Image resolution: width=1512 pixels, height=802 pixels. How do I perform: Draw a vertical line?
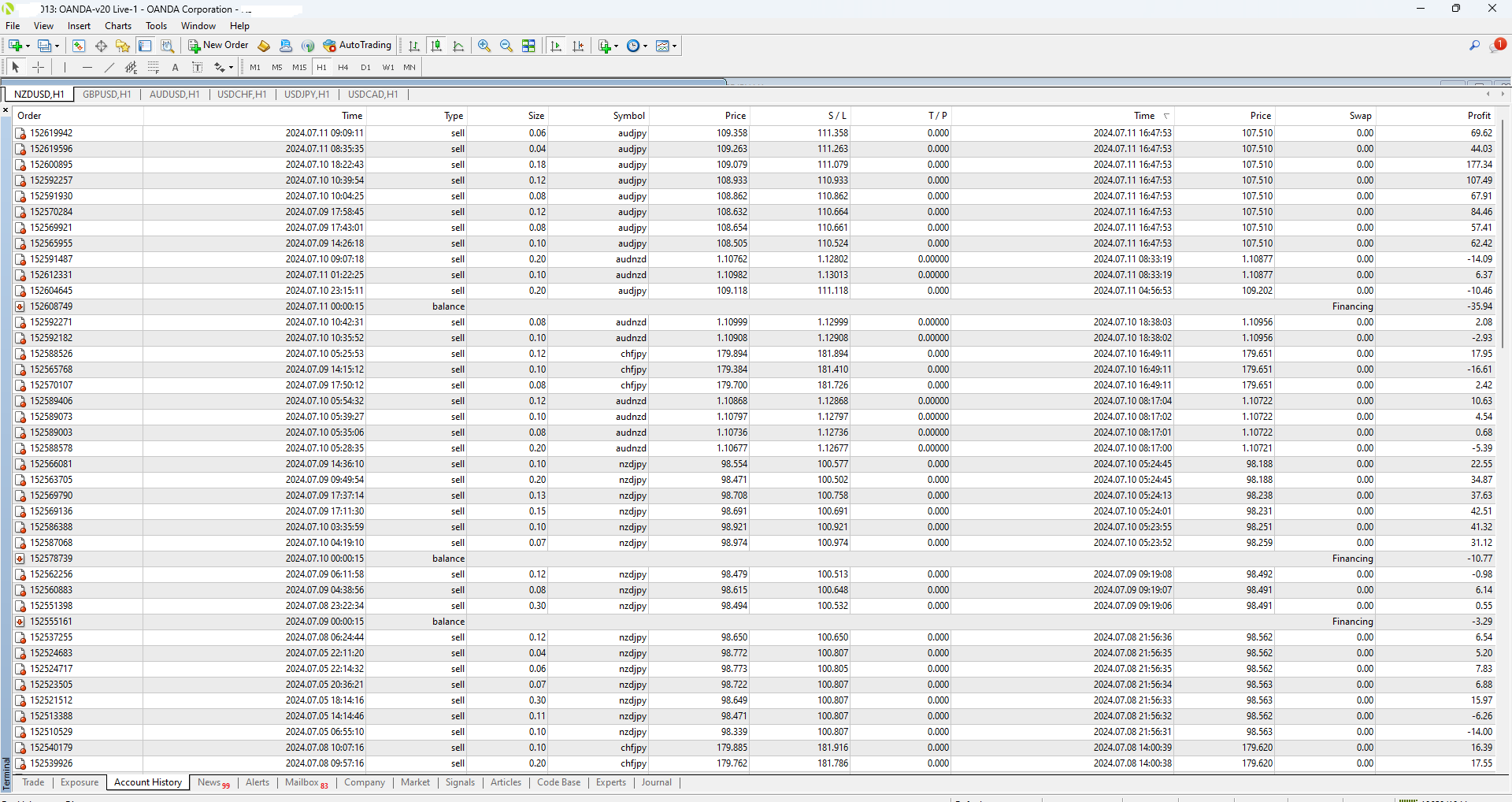65,67
